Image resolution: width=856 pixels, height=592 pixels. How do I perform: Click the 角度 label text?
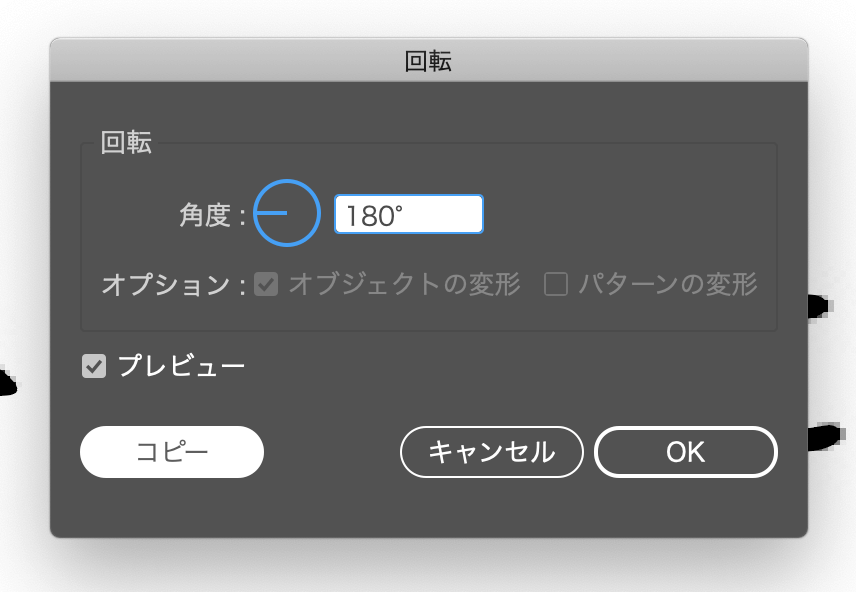tap(205, 215)
